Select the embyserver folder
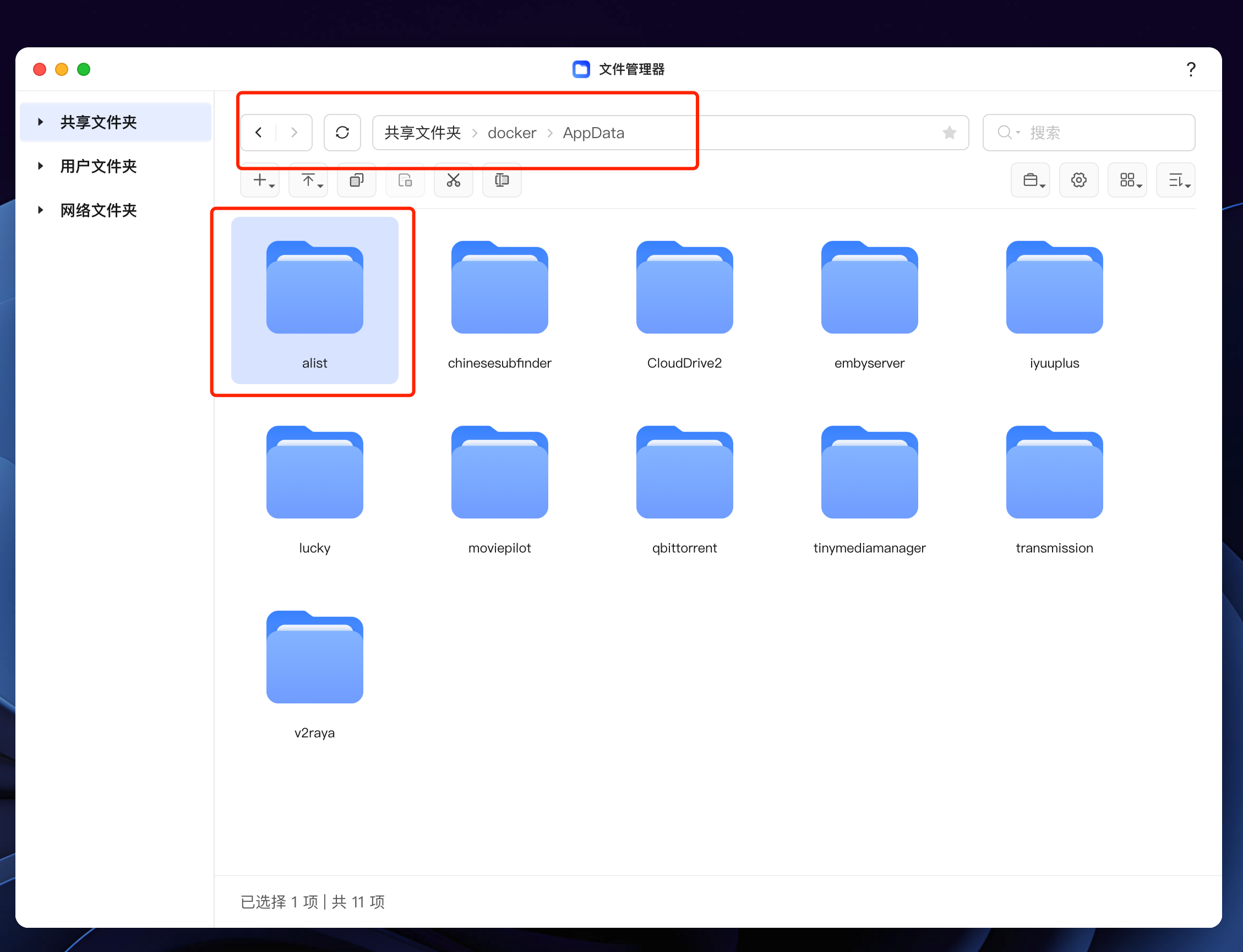This screenshot has width=1243, height=952. click(x=869, y=300)
